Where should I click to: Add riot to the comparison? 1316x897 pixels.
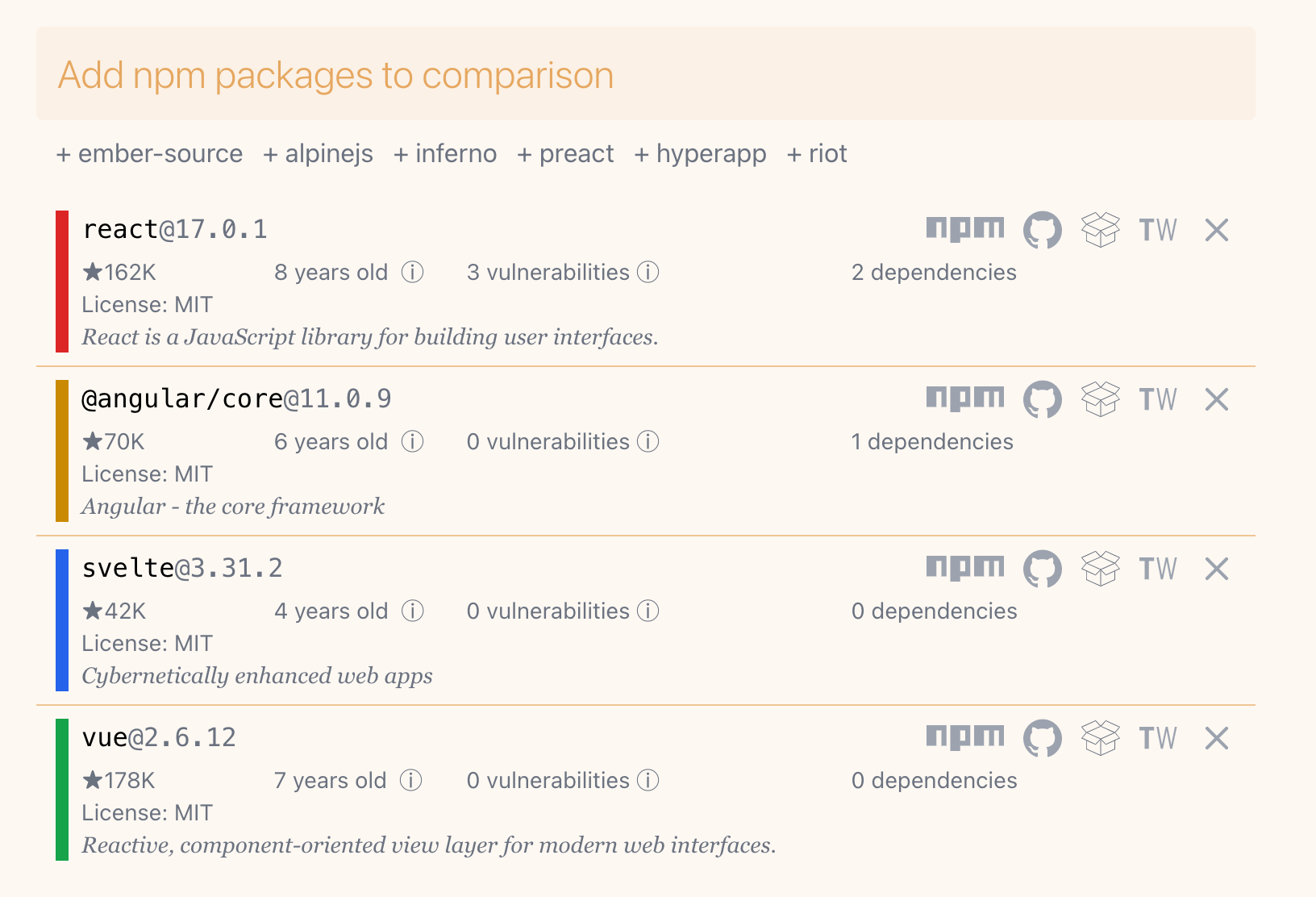[x=817, y=154]
